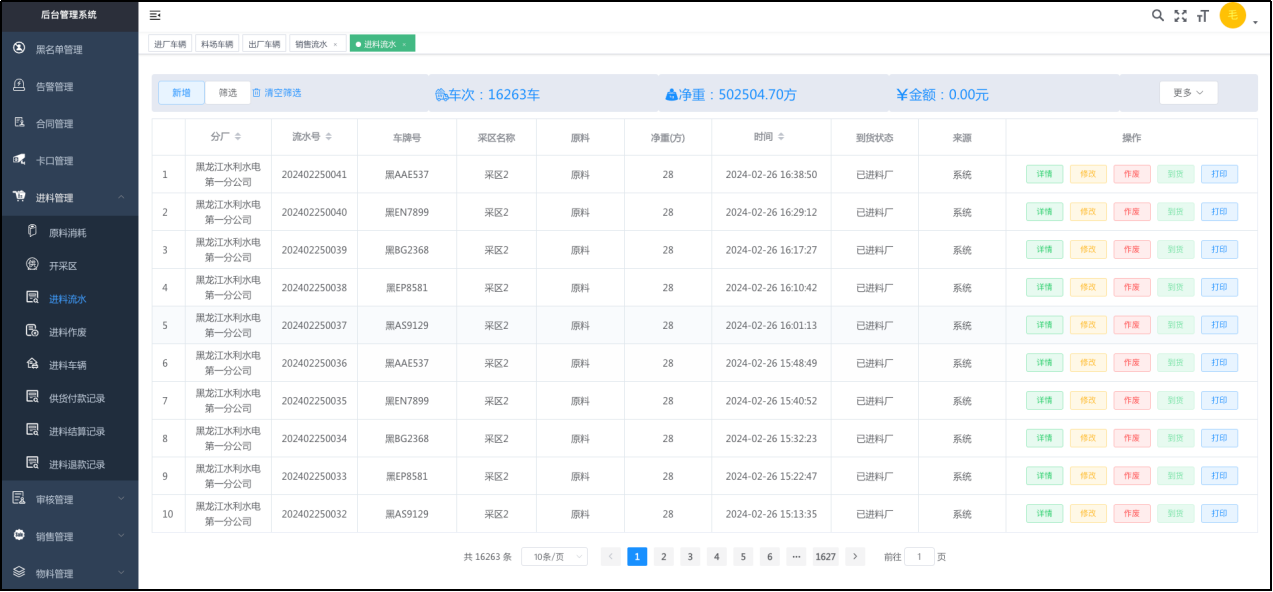Click 详情 for 202402250032
The height and width of the screenshot is (592, 1273).
pyautogui.click(x=1044, y=513)
